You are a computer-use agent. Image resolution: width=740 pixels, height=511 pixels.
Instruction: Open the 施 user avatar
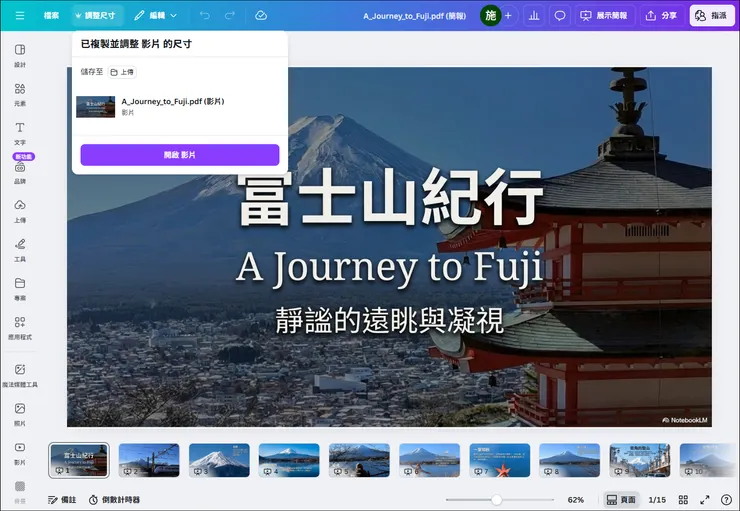[x=490, y=16]
